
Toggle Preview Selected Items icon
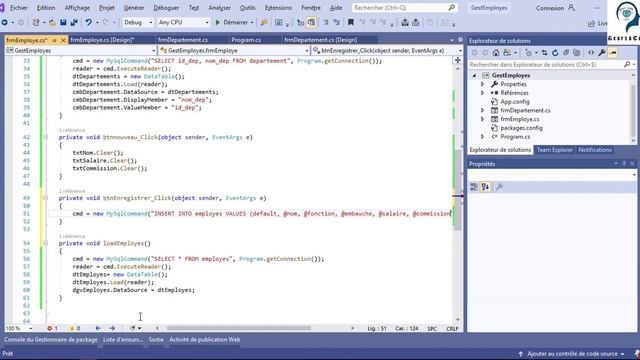point(613,53)
